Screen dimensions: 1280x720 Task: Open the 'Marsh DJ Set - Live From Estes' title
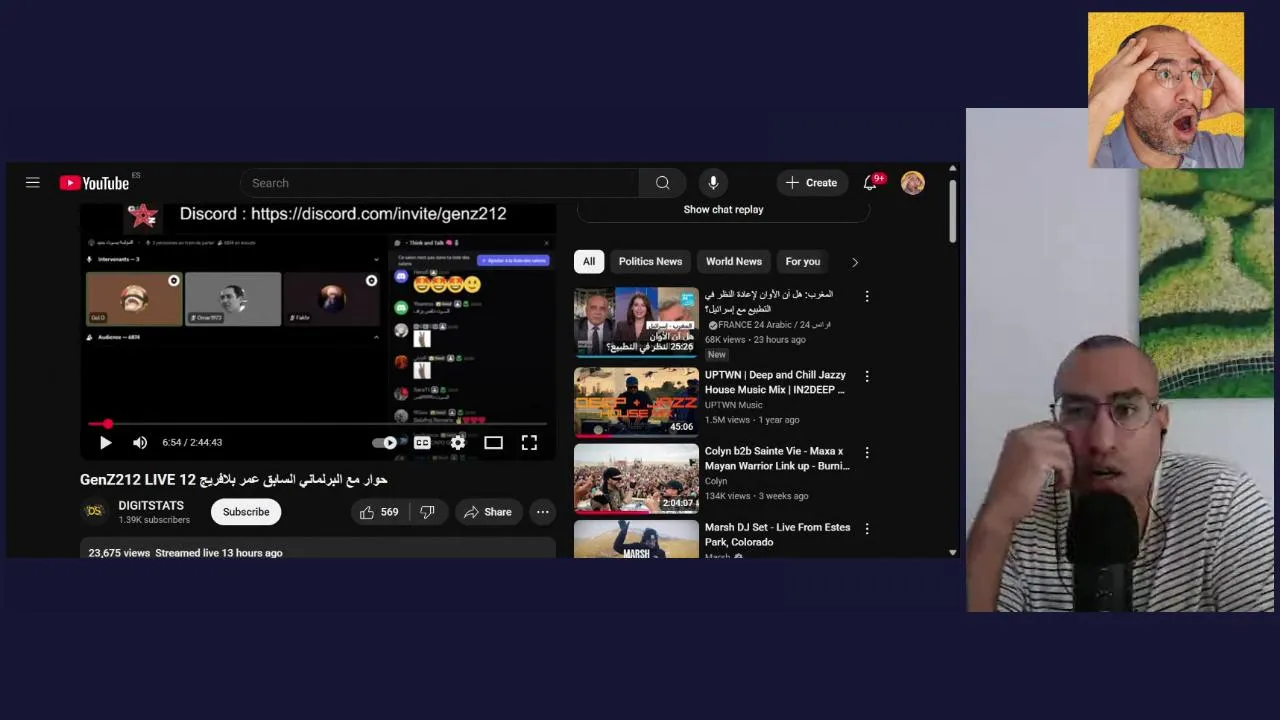click(777, 534)
